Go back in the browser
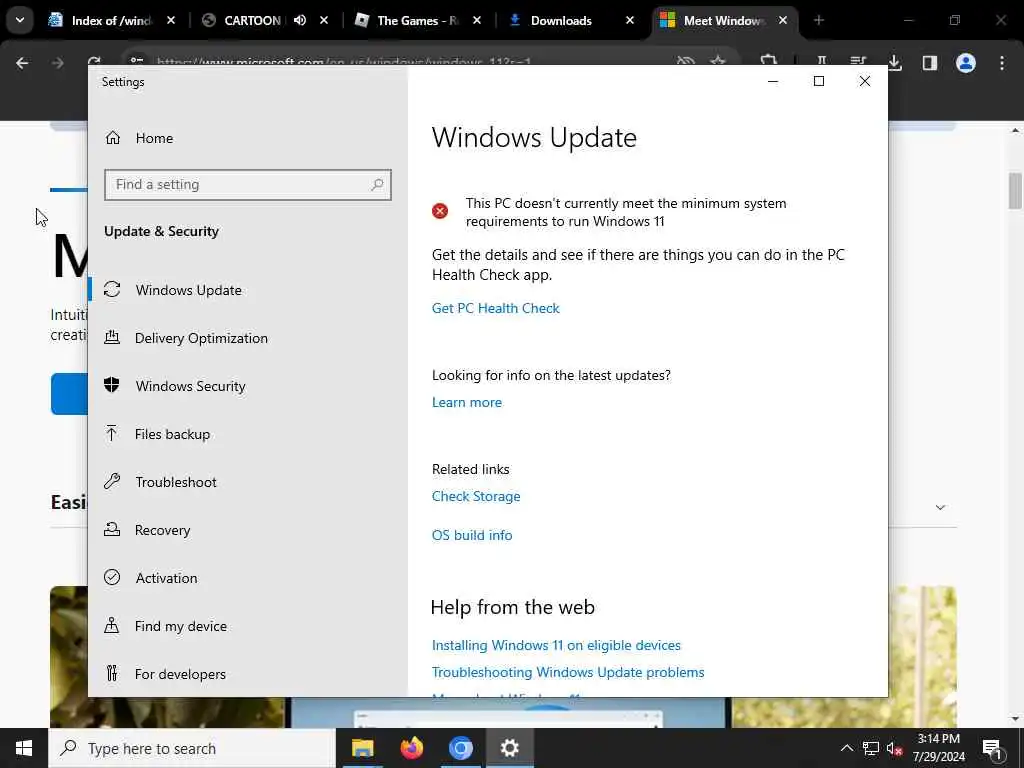This screenshot has height=768, width=1024. 22,63
